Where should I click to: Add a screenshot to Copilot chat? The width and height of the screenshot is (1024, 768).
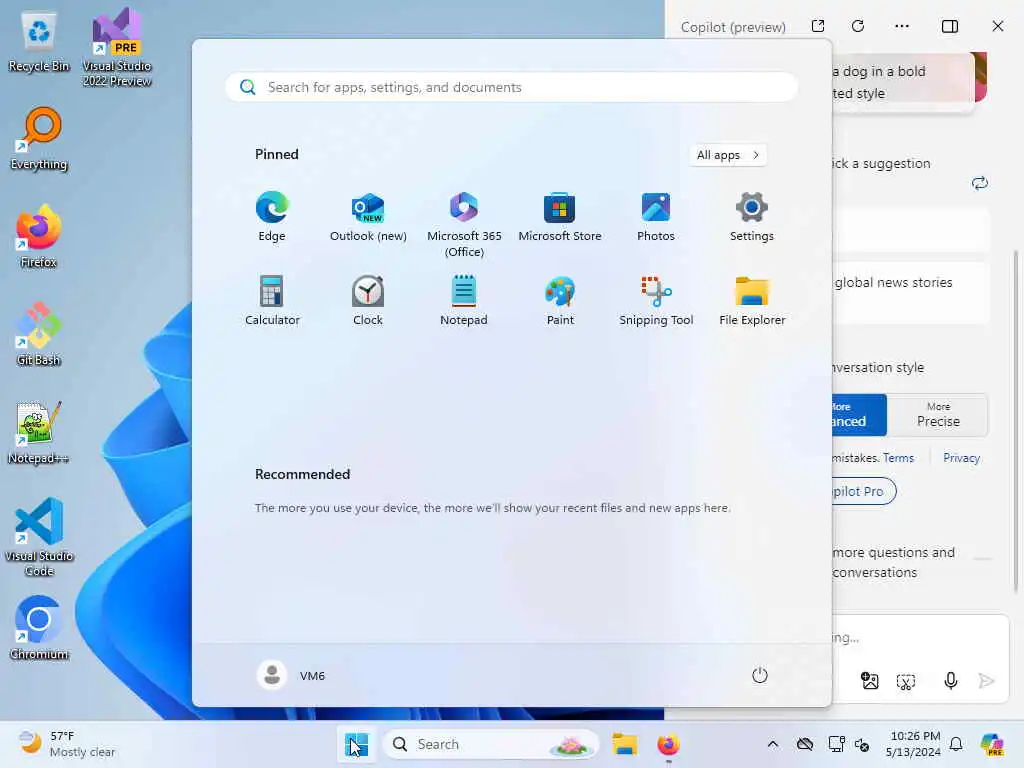pos(906,682)
